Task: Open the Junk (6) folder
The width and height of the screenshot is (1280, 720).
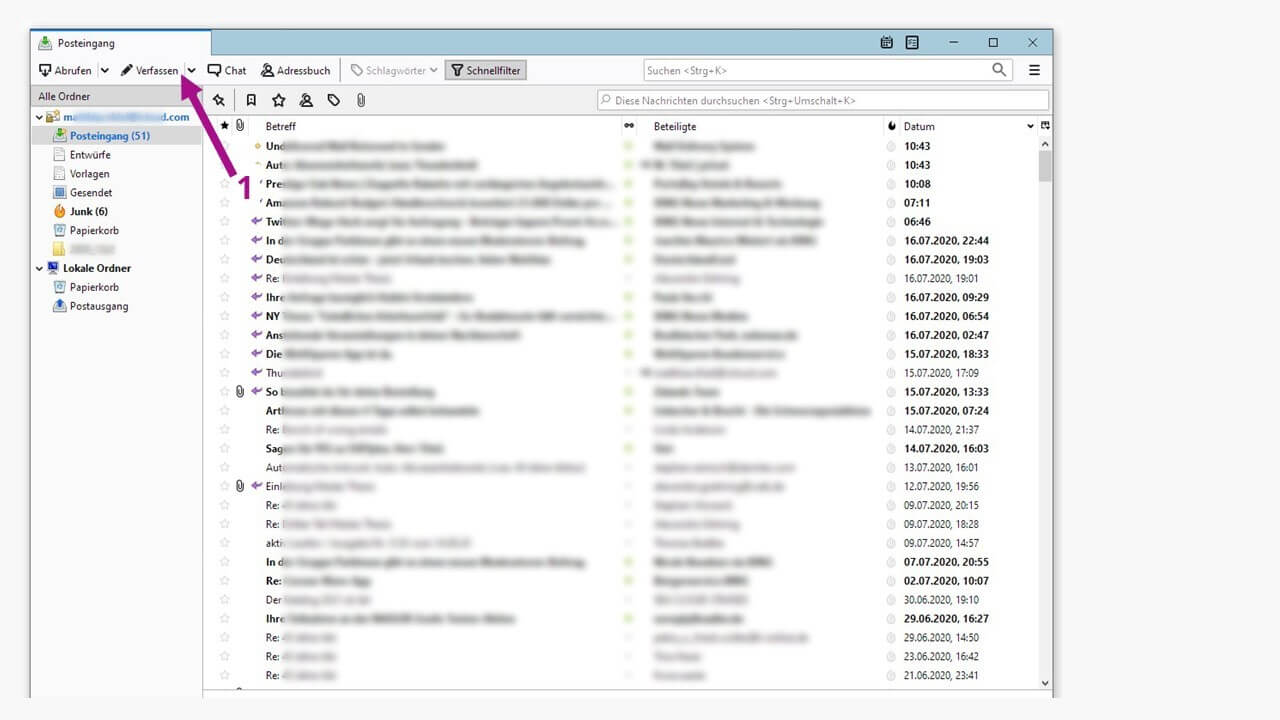Action: tap(88, 212)
